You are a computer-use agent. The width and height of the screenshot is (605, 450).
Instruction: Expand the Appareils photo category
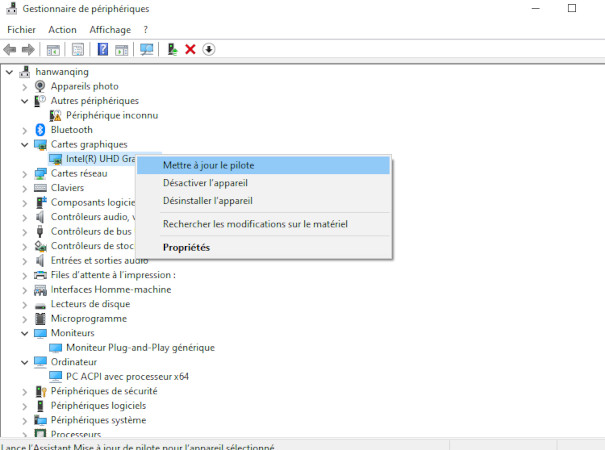click(x=25, y=86)
